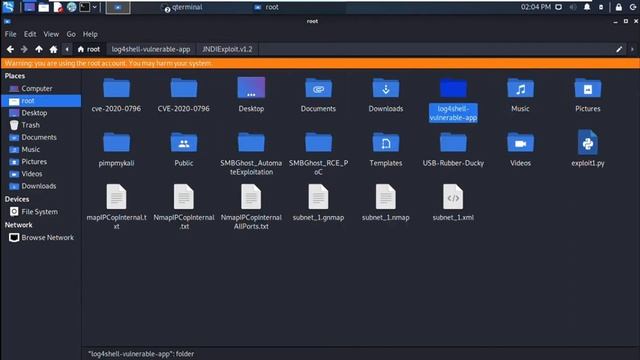Open the View menu

pos(51,34)
